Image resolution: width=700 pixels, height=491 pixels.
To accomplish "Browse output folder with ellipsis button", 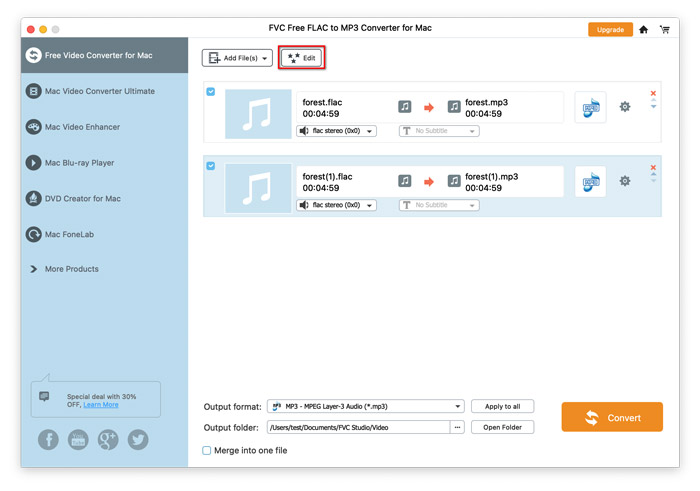I will click(x=457, y=427).
